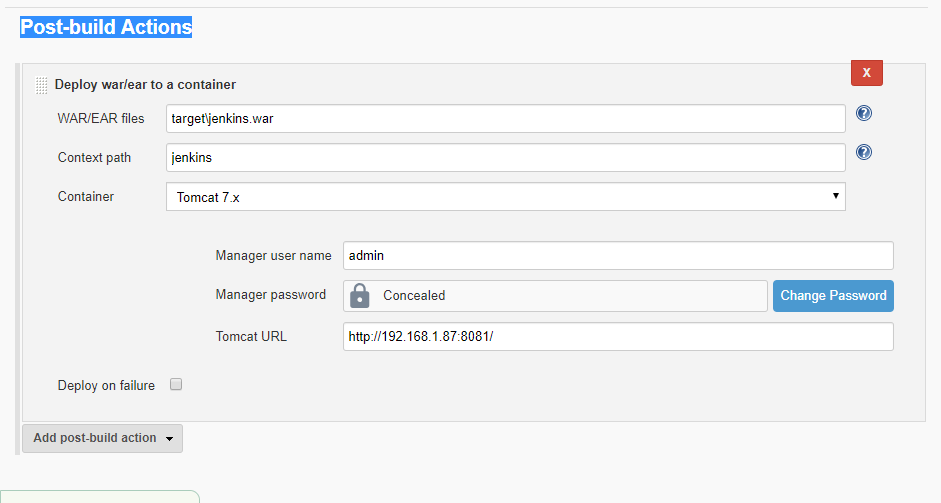
Task: Open the Container dropdown showing Tomcat 7.x
Action: click(x=505, y=197)
